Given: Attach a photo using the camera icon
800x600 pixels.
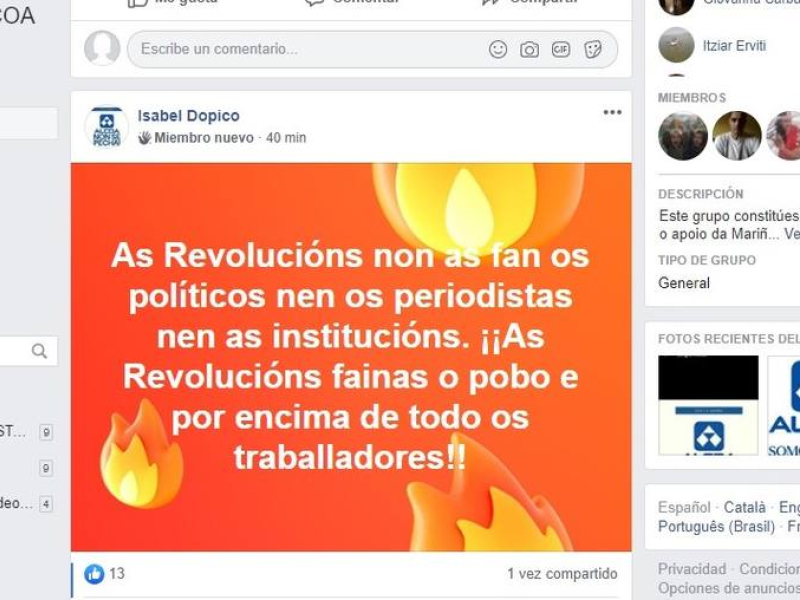Looking at the screenshot, I should coord(529,49).
